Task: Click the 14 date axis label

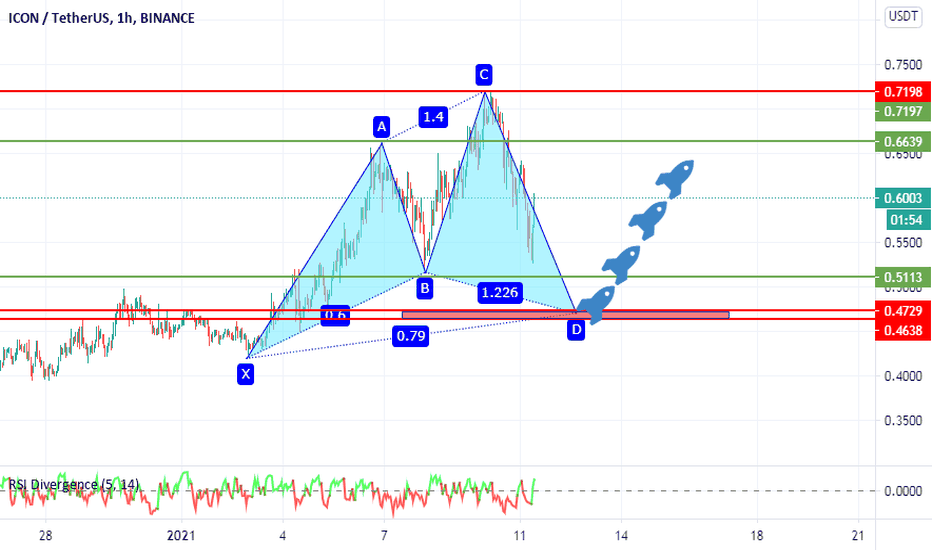Action: [x=621, y=536]
